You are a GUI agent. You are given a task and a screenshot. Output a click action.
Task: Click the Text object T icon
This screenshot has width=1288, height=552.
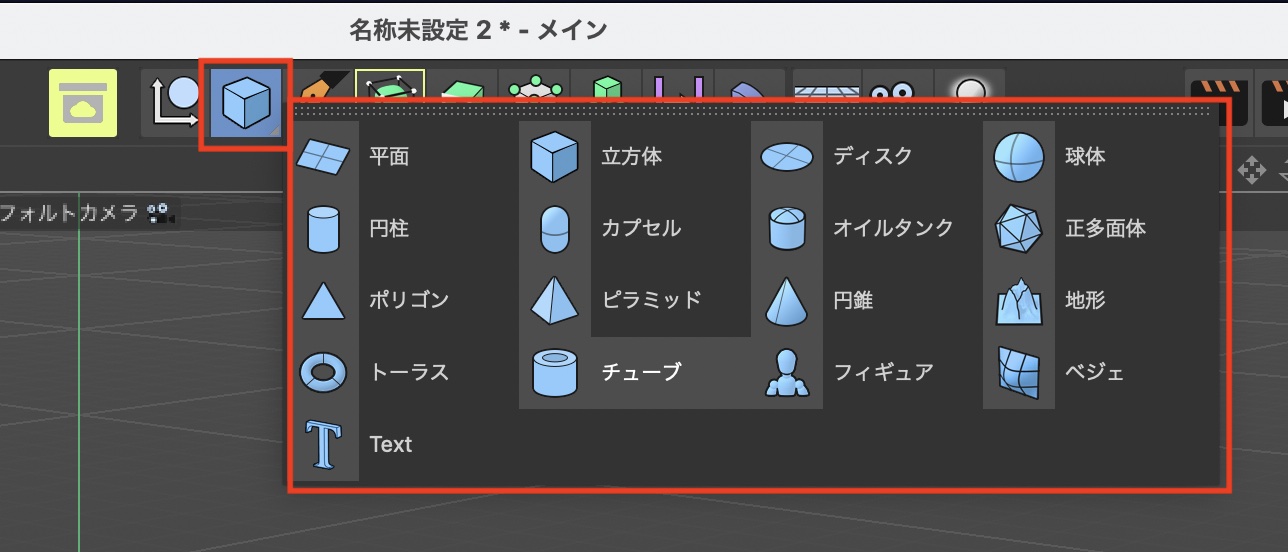point(324,444)
